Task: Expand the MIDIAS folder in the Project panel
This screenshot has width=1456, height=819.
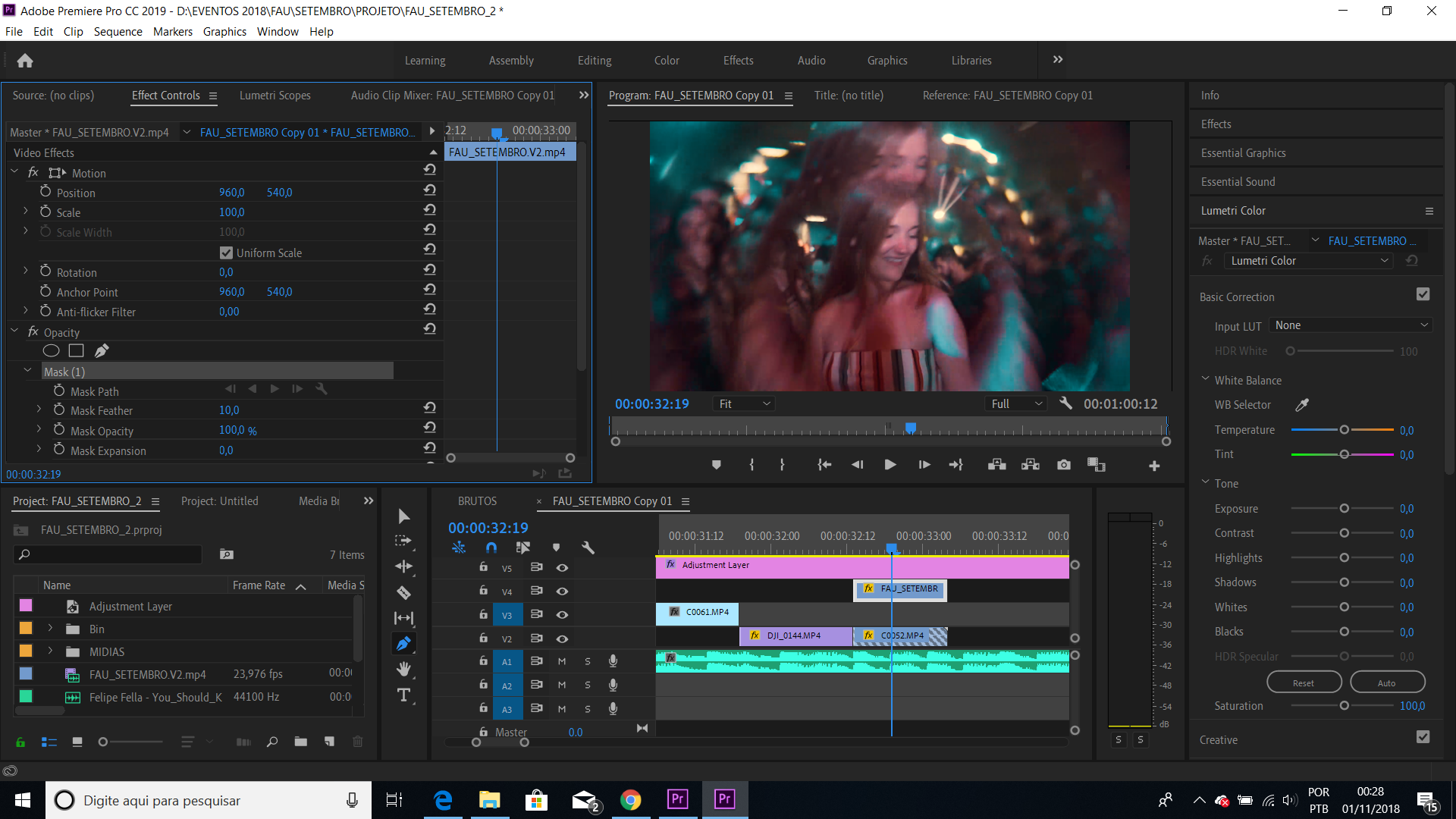Action: [50, 651]
